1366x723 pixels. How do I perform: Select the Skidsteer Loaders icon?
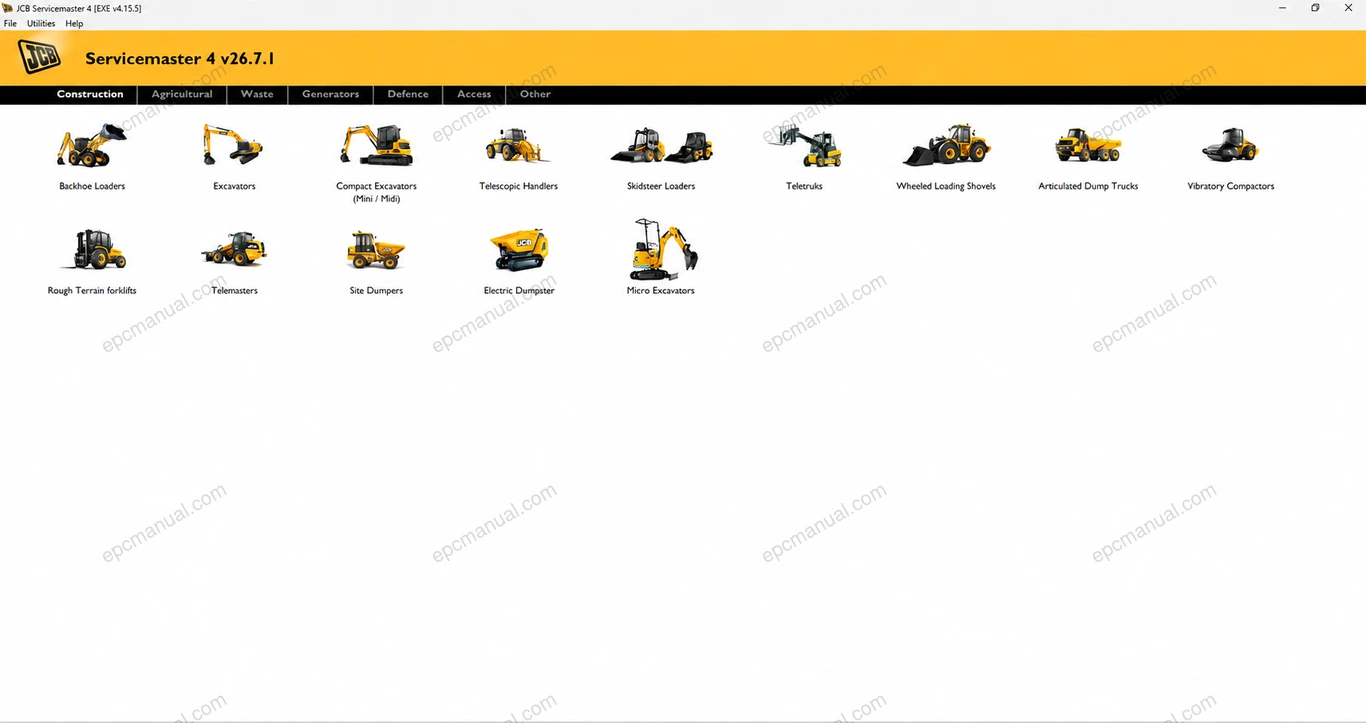click(x=661, y=146)
